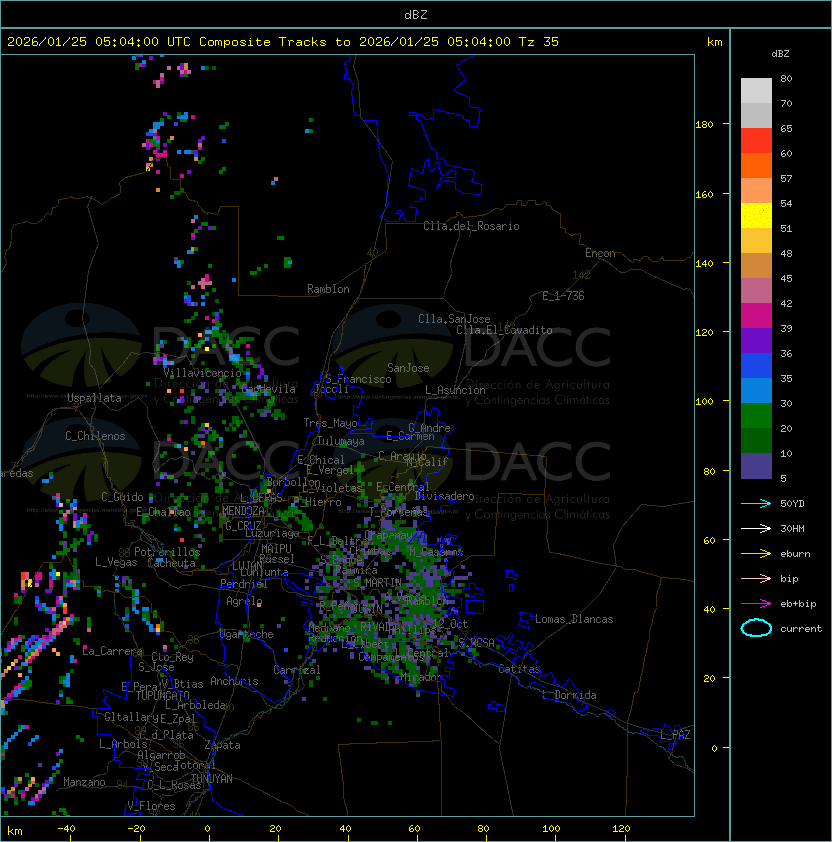
Task: Click the dBZ heading above the color scale
Action: point(780,54)
